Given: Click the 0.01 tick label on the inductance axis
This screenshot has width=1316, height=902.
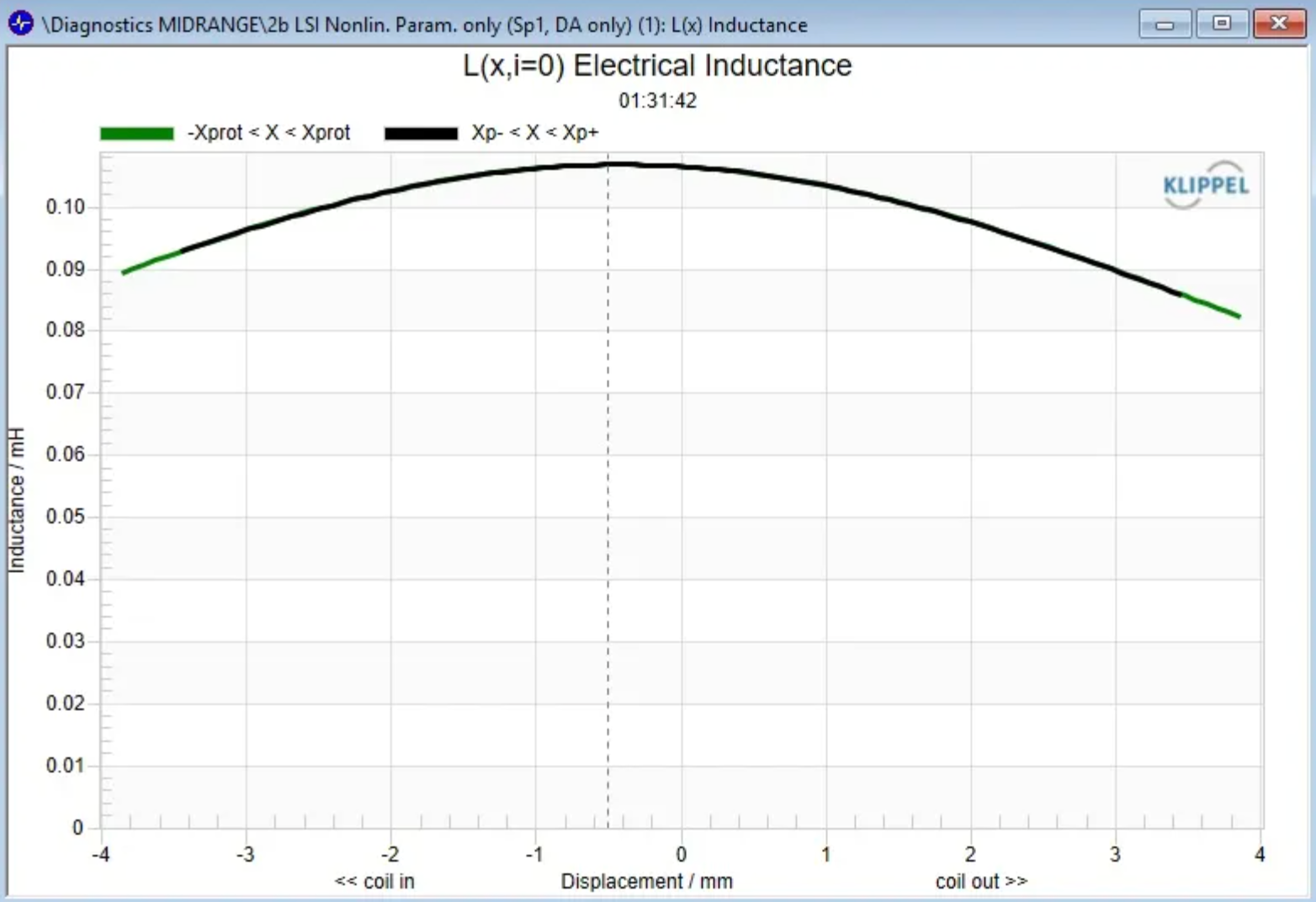Looking at the screenshot, I should coord(66,766).
